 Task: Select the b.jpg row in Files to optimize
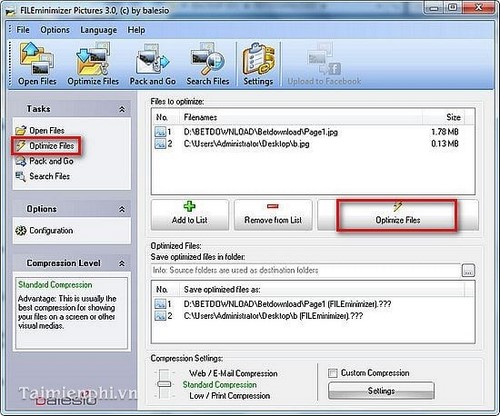pyautogui.click(x=313, y=144)
